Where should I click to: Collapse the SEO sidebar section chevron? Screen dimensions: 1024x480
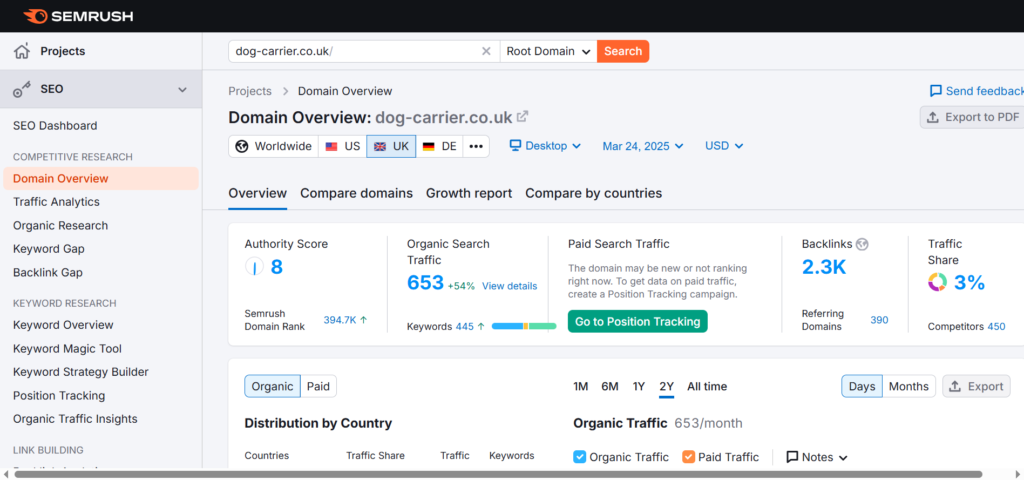tap(182, 89)
